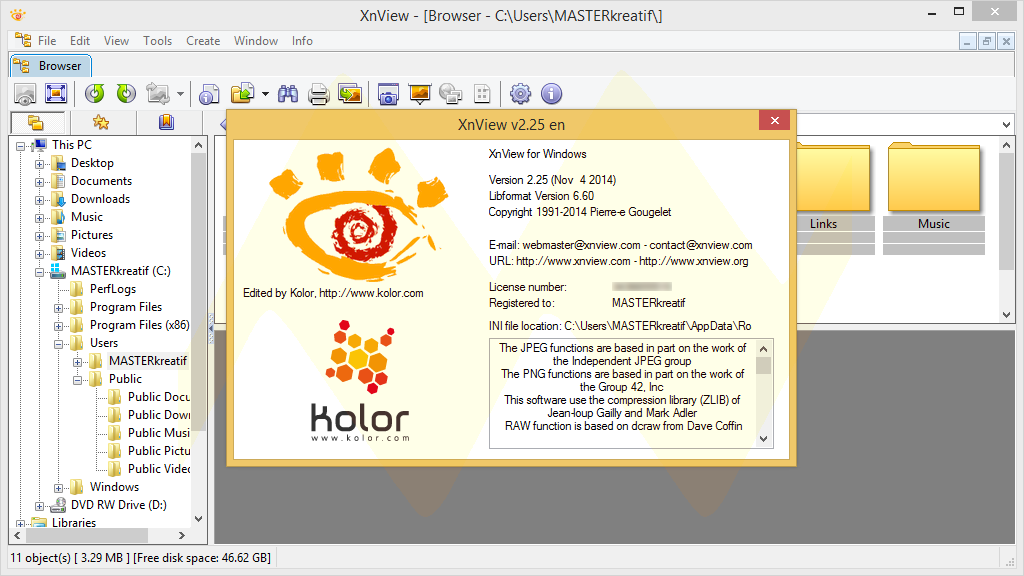Click the 'Registered to: MASTERkreatif' value
This screenshot has height=576, width=1024.
[x=648, y=303]
